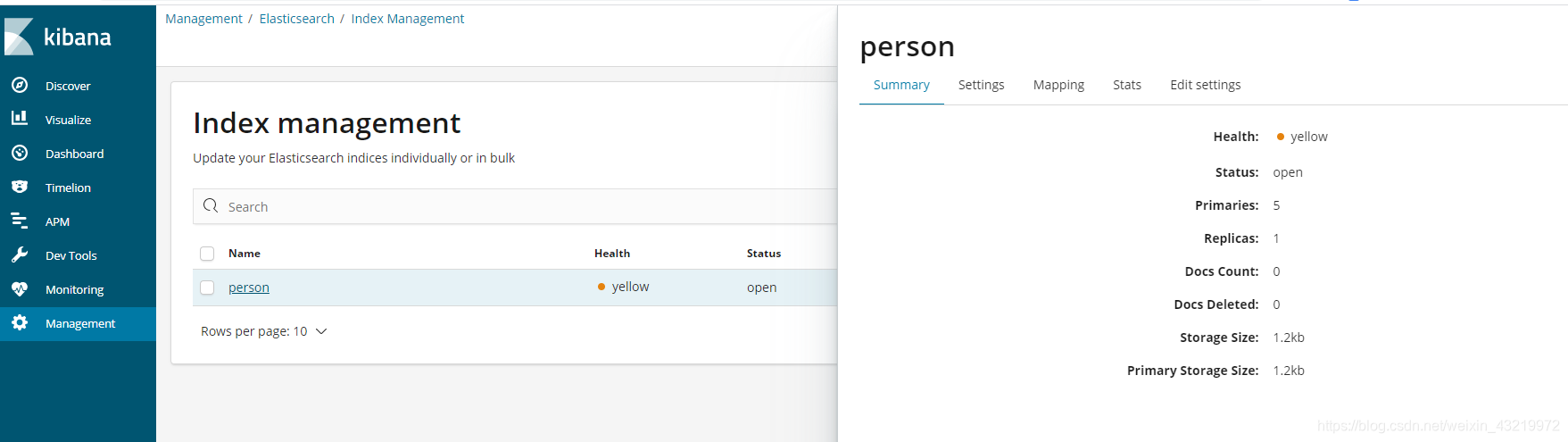Click the Management breadcrumb link
The width and height of the screenshot is (1568, 442).
[203, 19]
